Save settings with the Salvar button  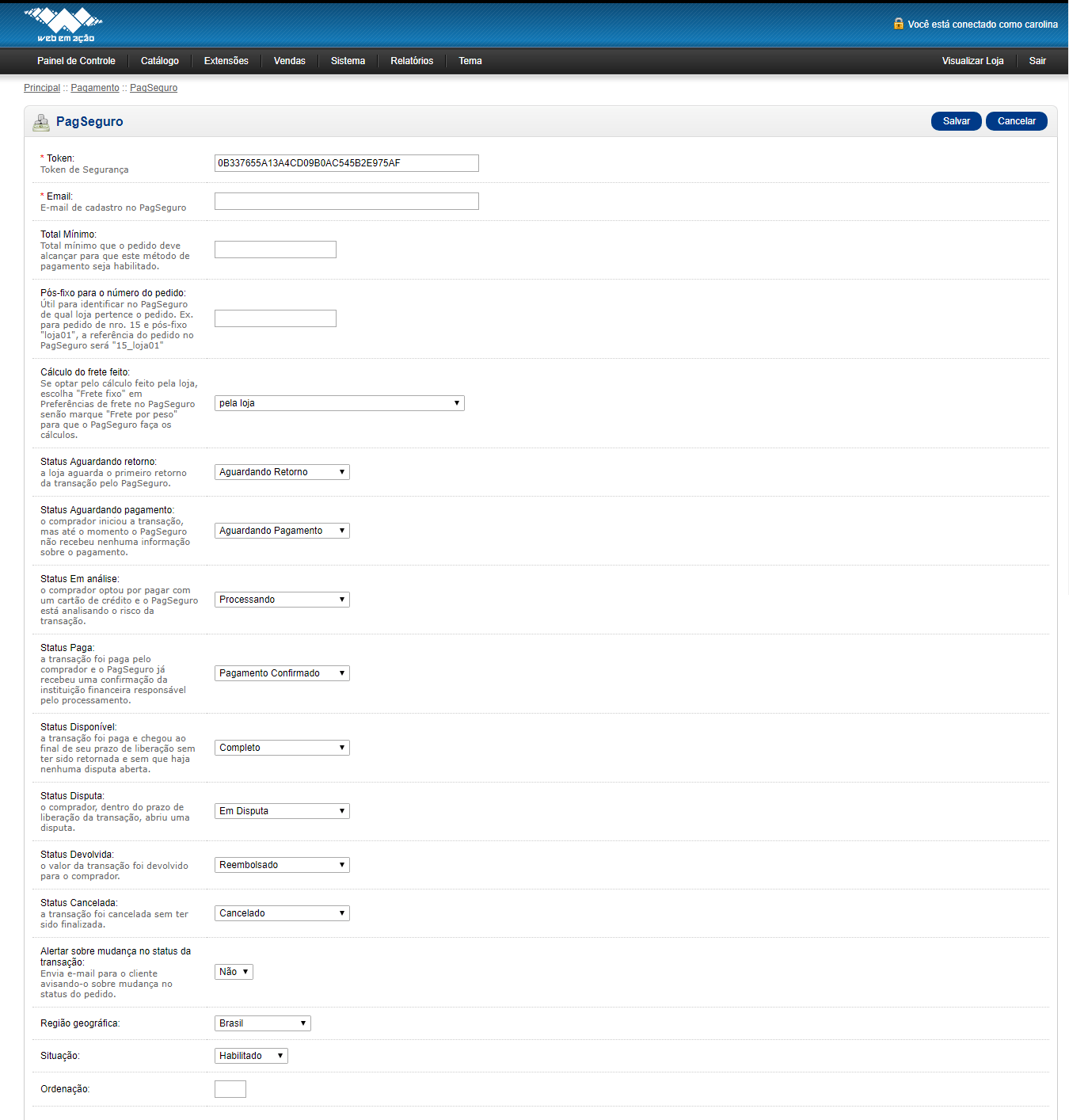[x=957, y=121]
